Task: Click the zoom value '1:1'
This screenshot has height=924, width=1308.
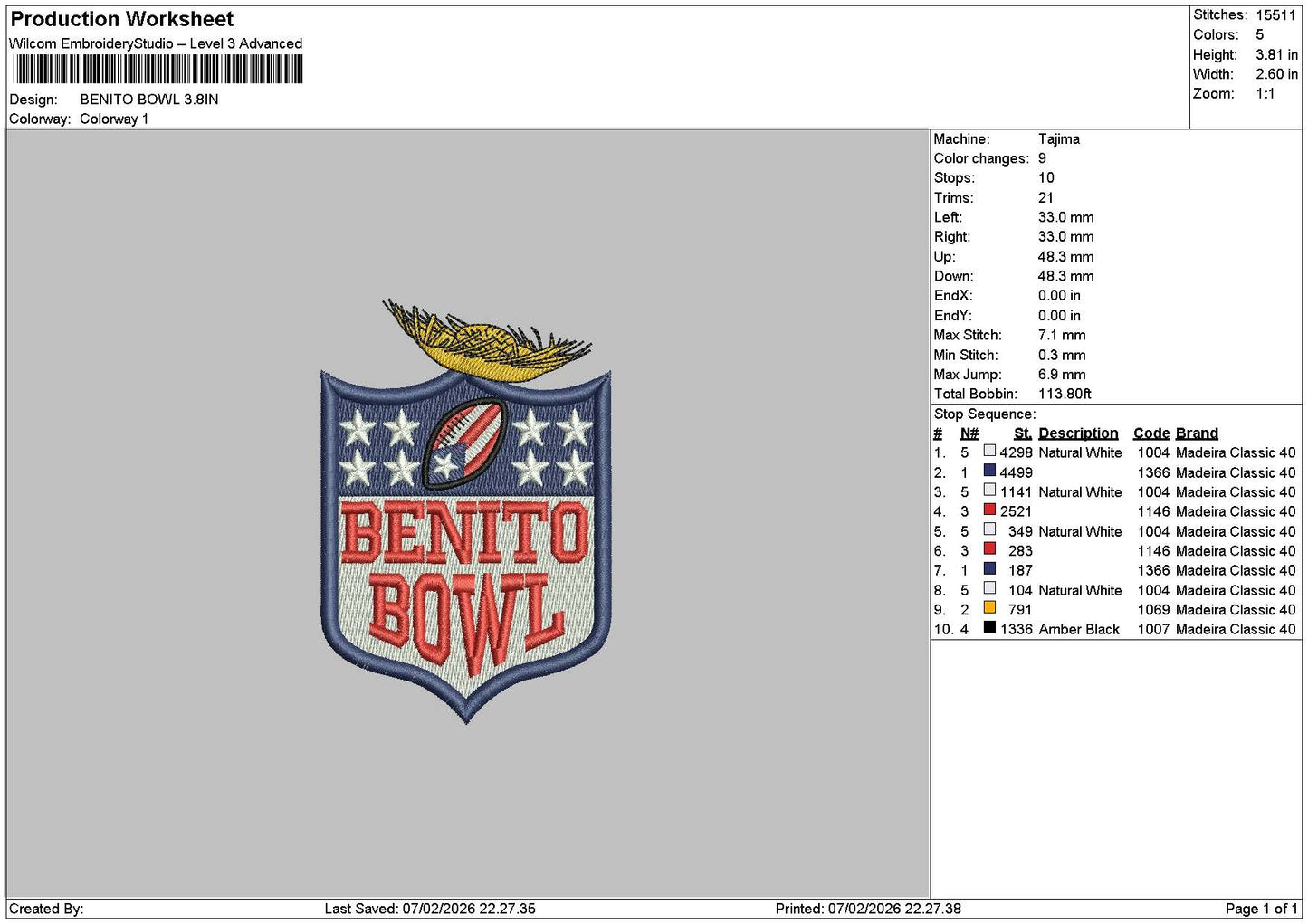Action: point(1265,94)
